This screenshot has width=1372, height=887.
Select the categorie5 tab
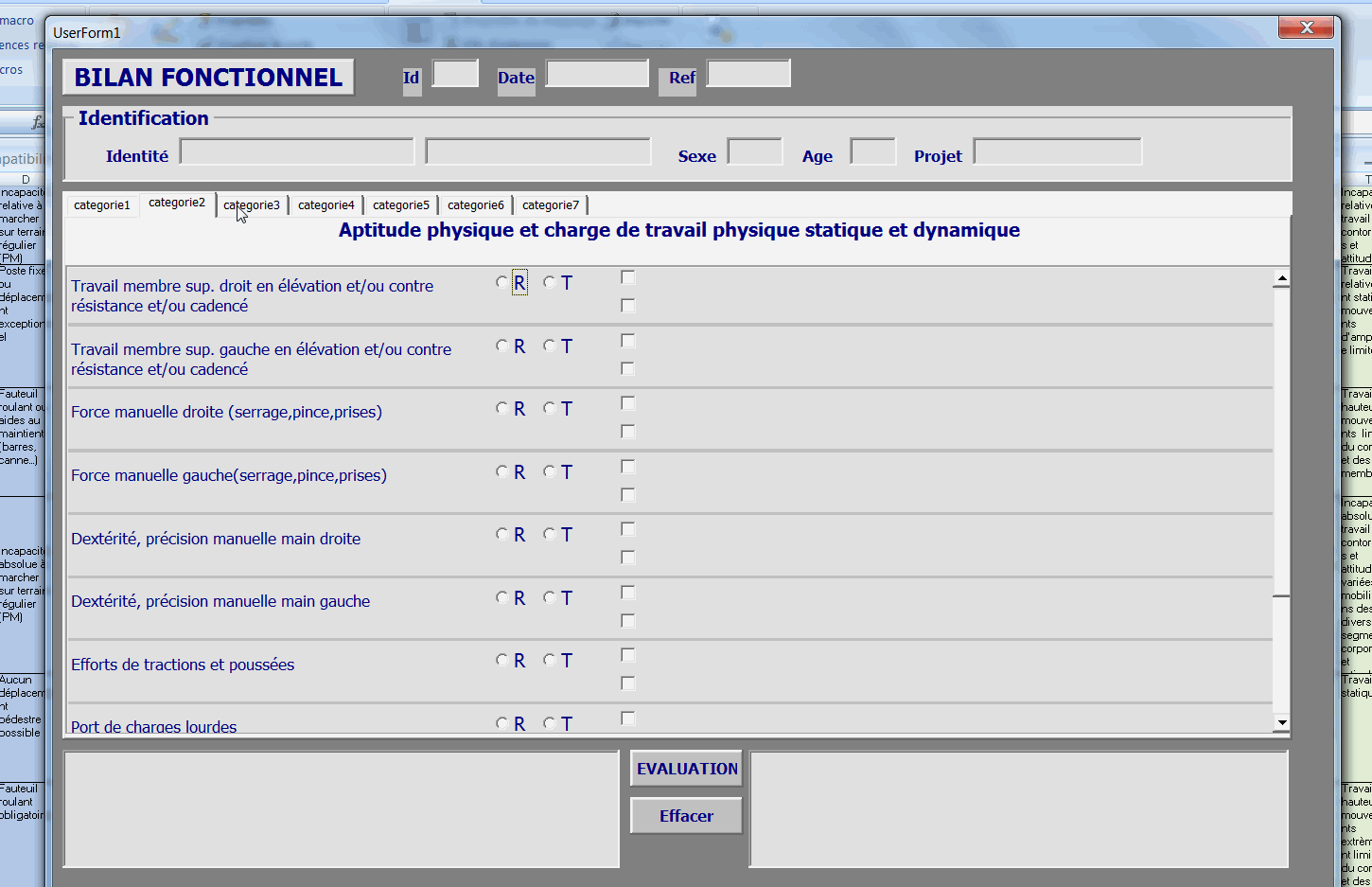coord(401,205)
